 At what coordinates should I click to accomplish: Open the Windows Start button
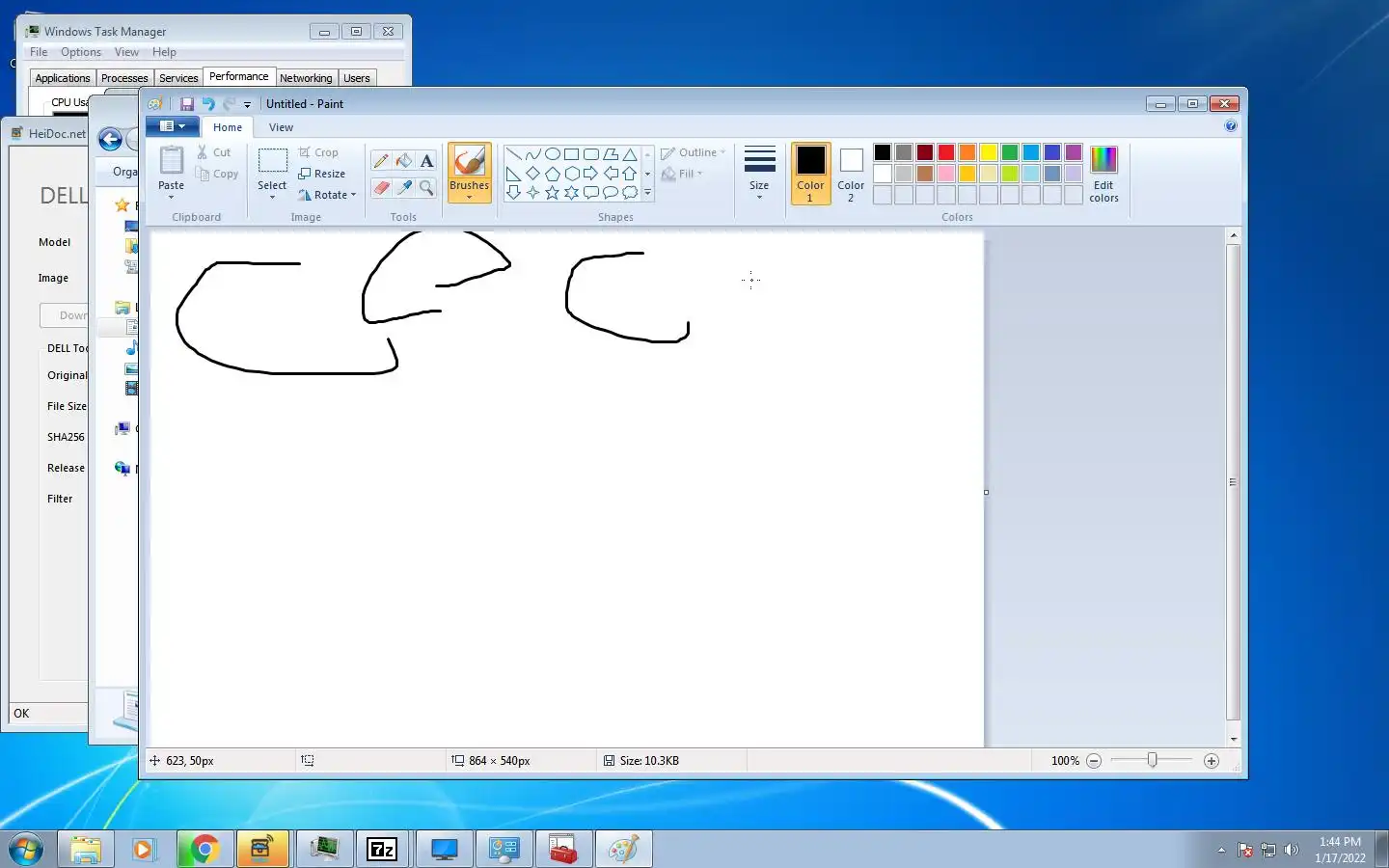(26, 850)
